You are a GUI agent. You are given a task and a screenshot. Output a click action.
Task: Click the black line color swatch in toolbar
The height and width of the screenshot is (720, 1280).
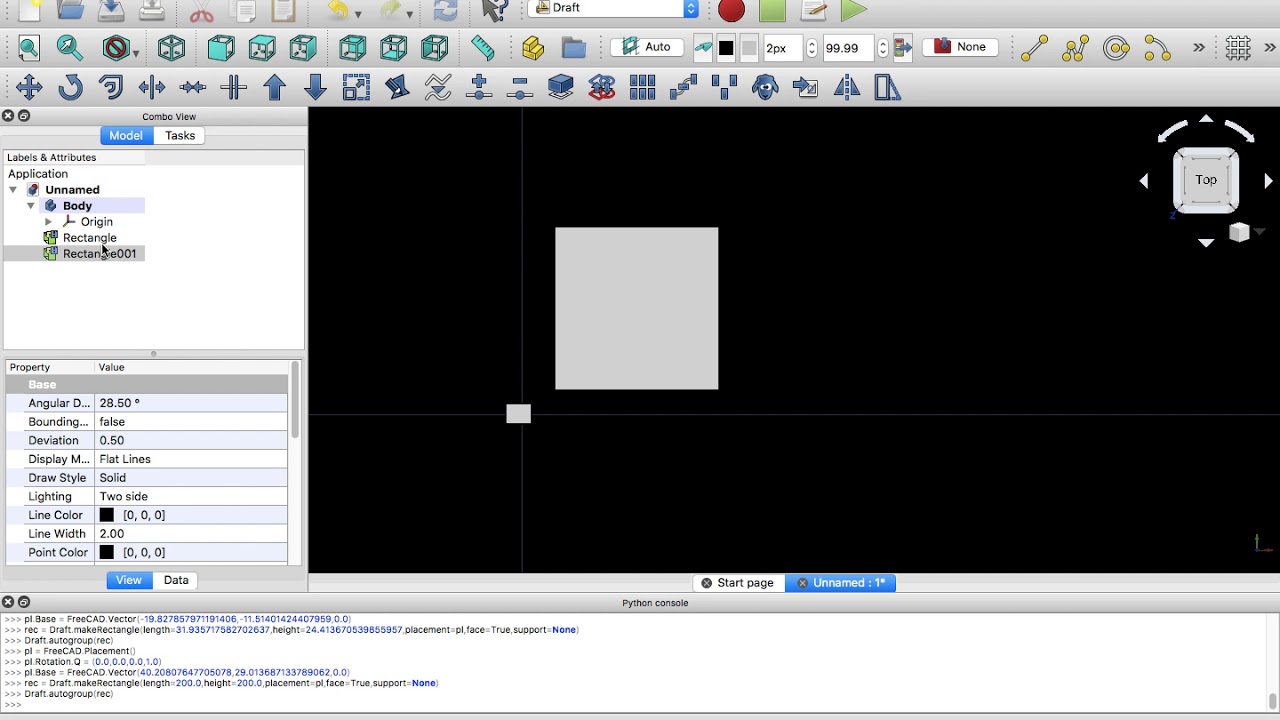click(726, 48)
